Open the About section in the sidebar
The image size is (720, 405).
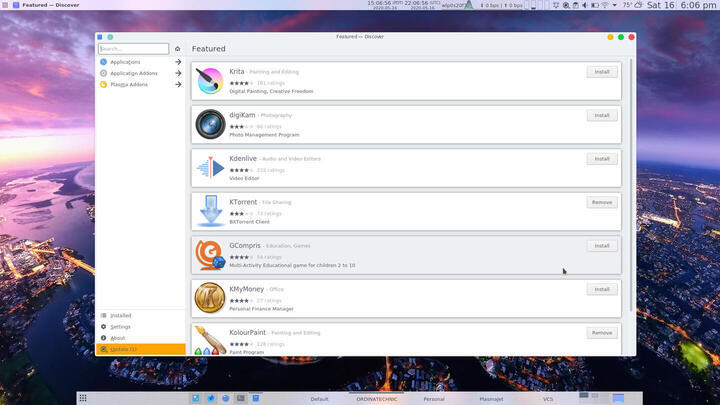[141, 338]
